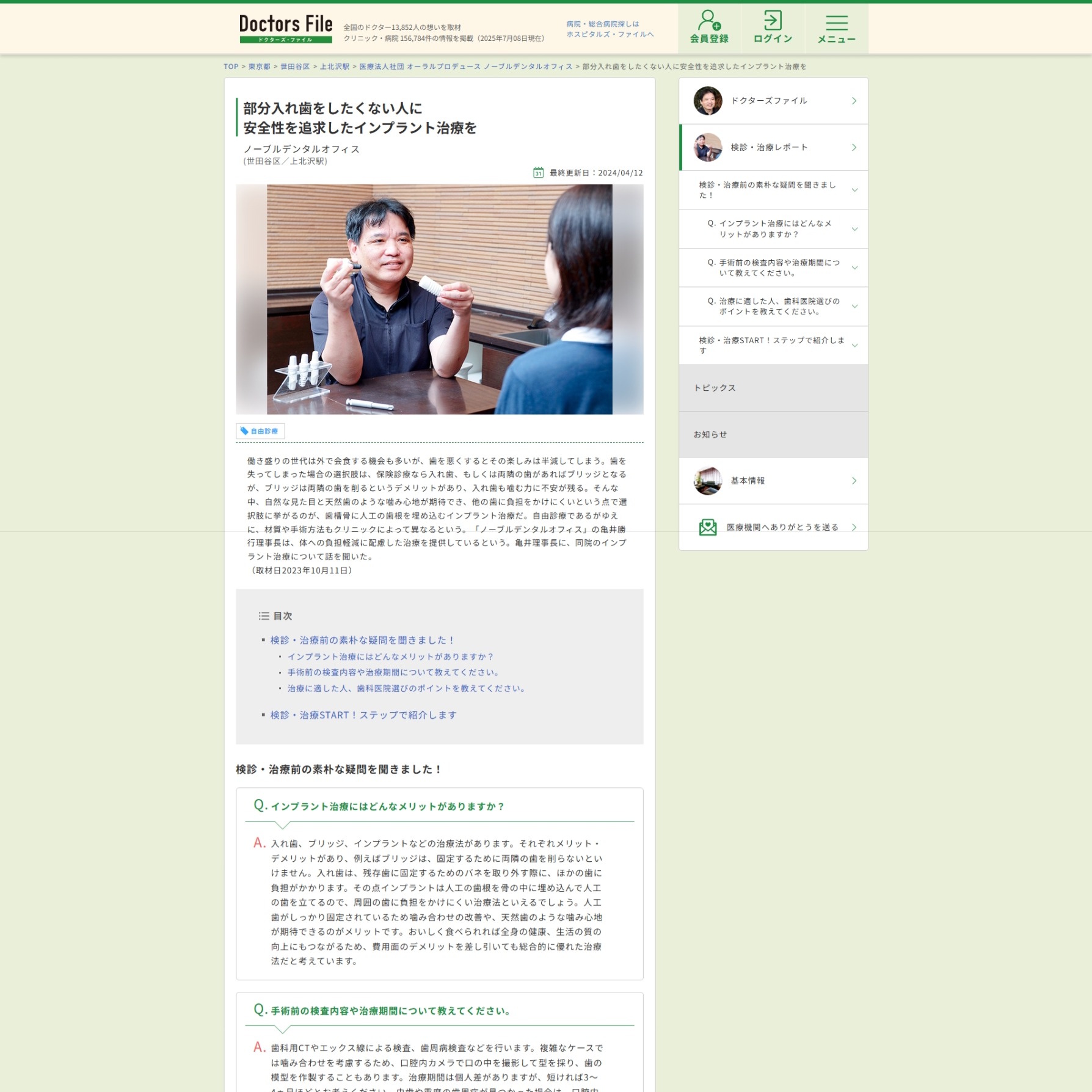Jump to 検診・治療START！ステップで紹介します in 目次
1092x1092 pixels.
(x=363, y=715)
